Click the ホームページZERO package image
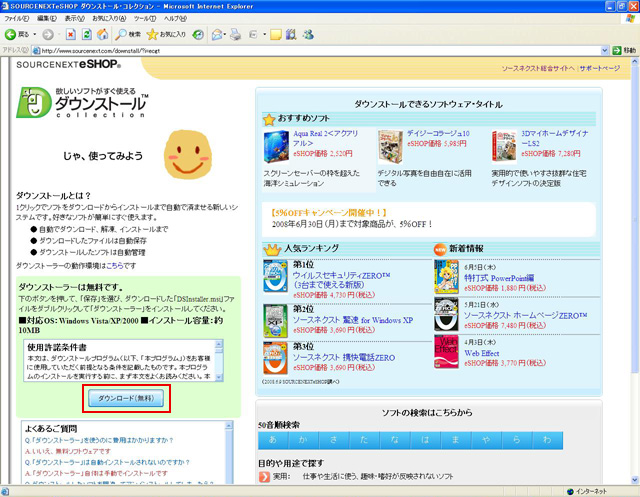The image size is (640, 497). [x=447, y=314]
